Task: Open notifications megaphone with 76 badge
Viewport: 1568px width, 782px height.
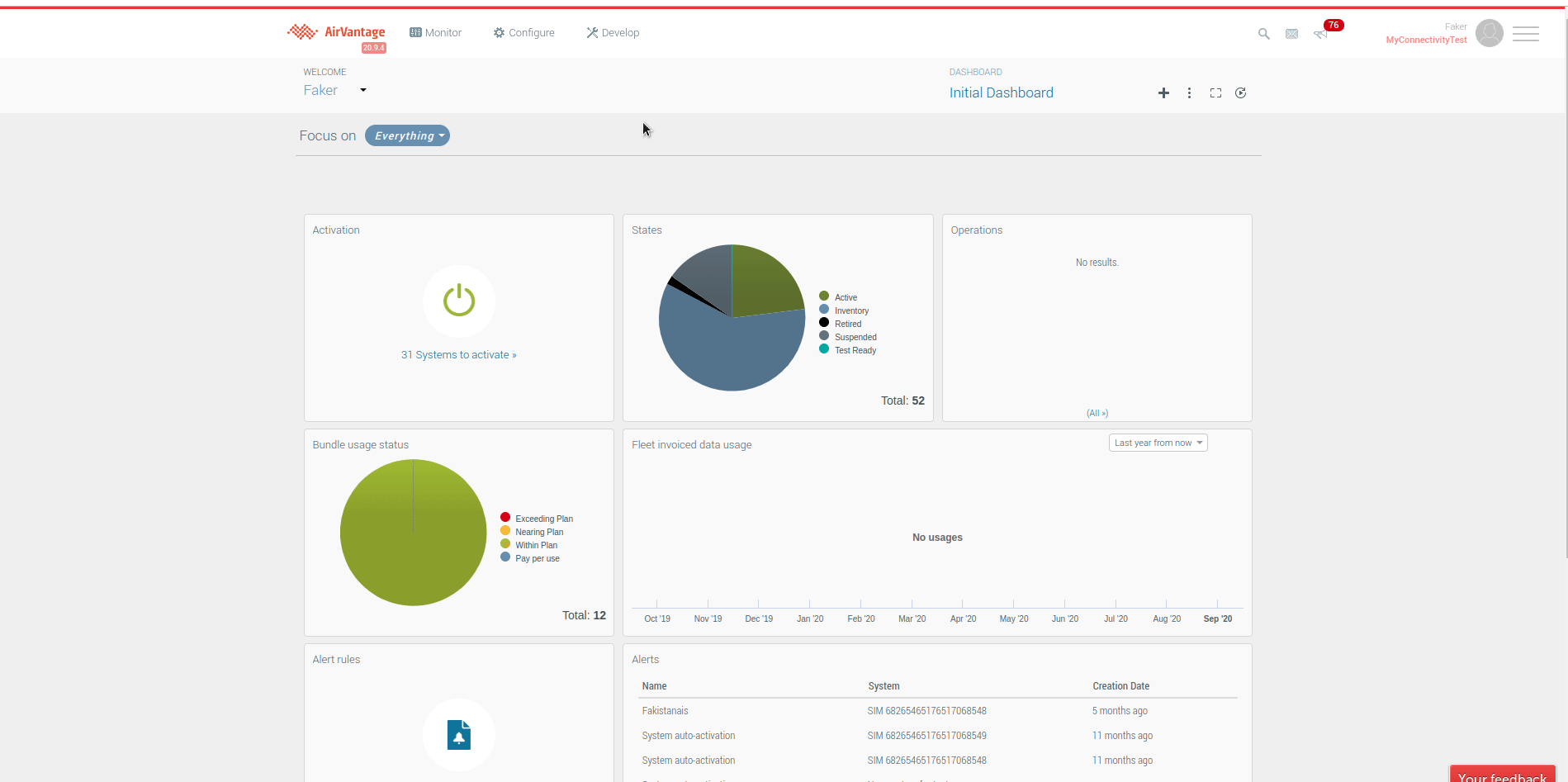Action: pyautogui.click(x=1321, y=34)
